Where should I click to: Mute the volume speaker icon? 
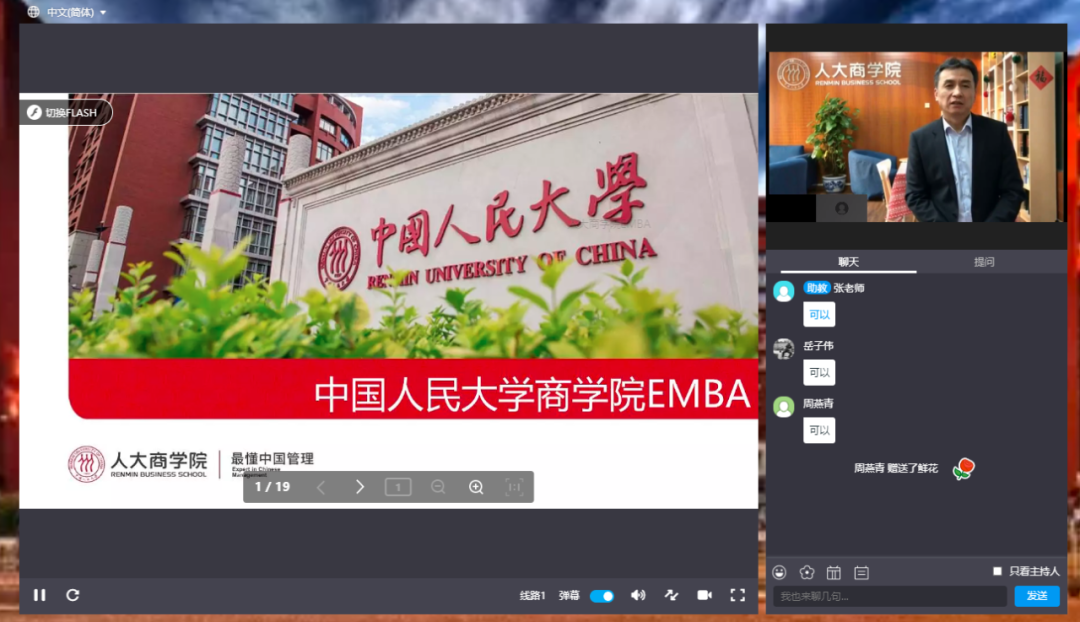638,595
